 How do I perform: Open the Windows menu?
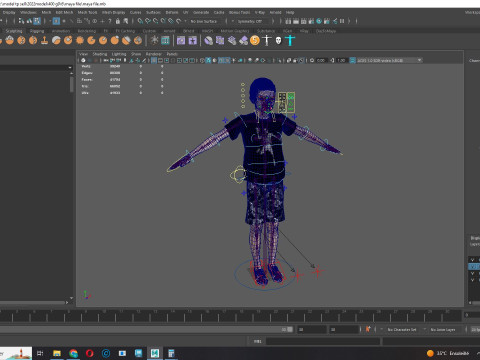pos(28,12)
